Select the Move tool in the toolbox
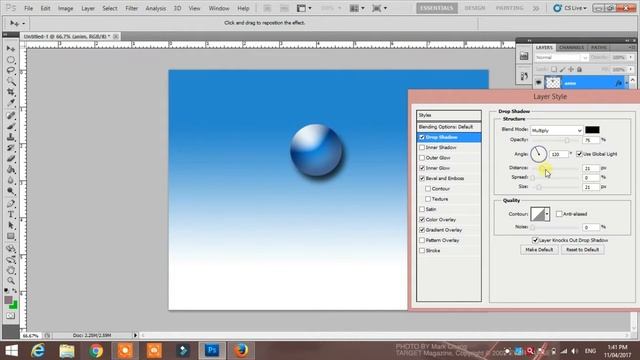This screenshot has height=360, width=640. (x=11, y=49)
